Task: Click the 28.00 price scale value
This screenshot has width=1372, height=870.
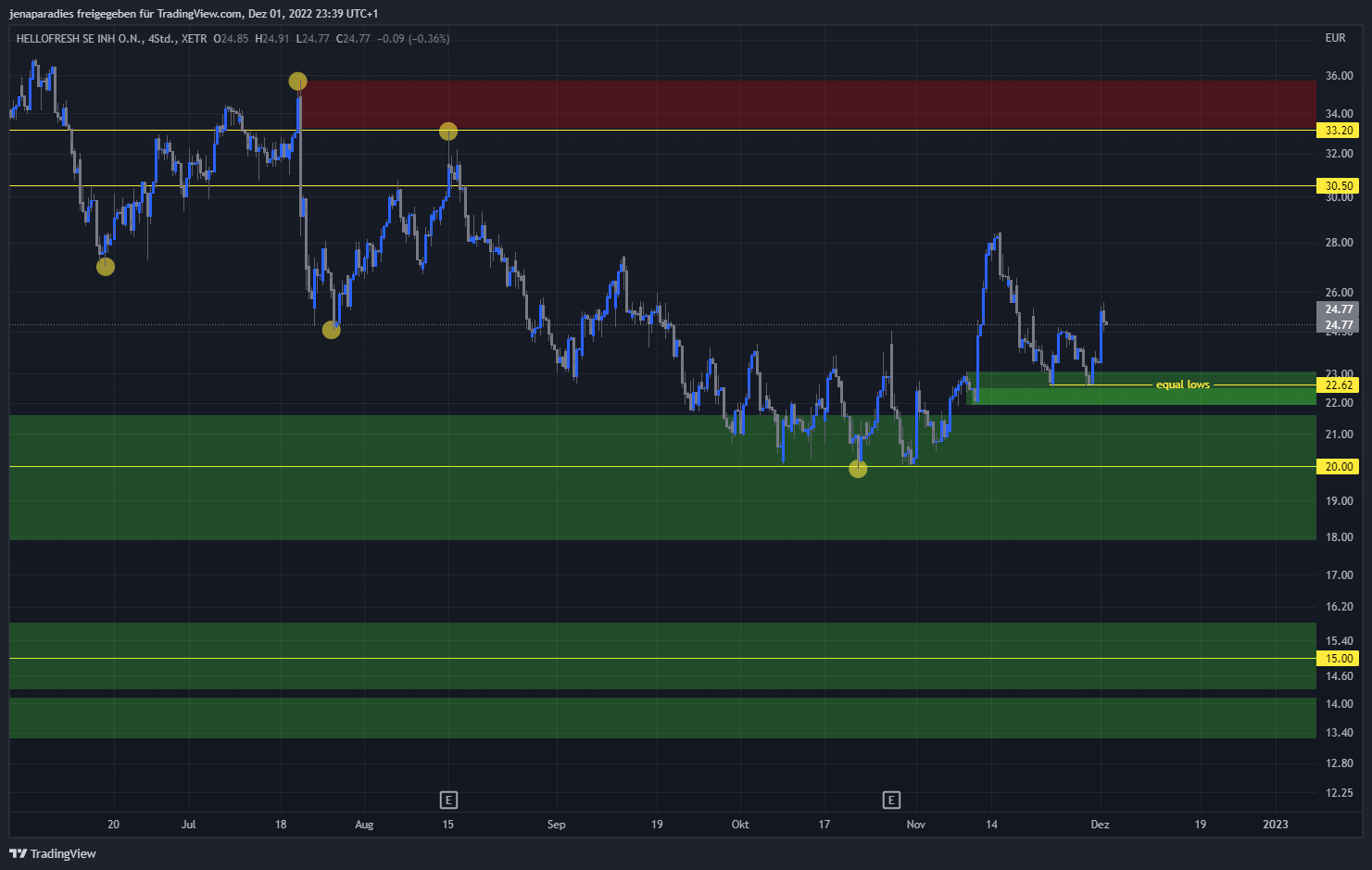Action: click(x=1339, y=243)
